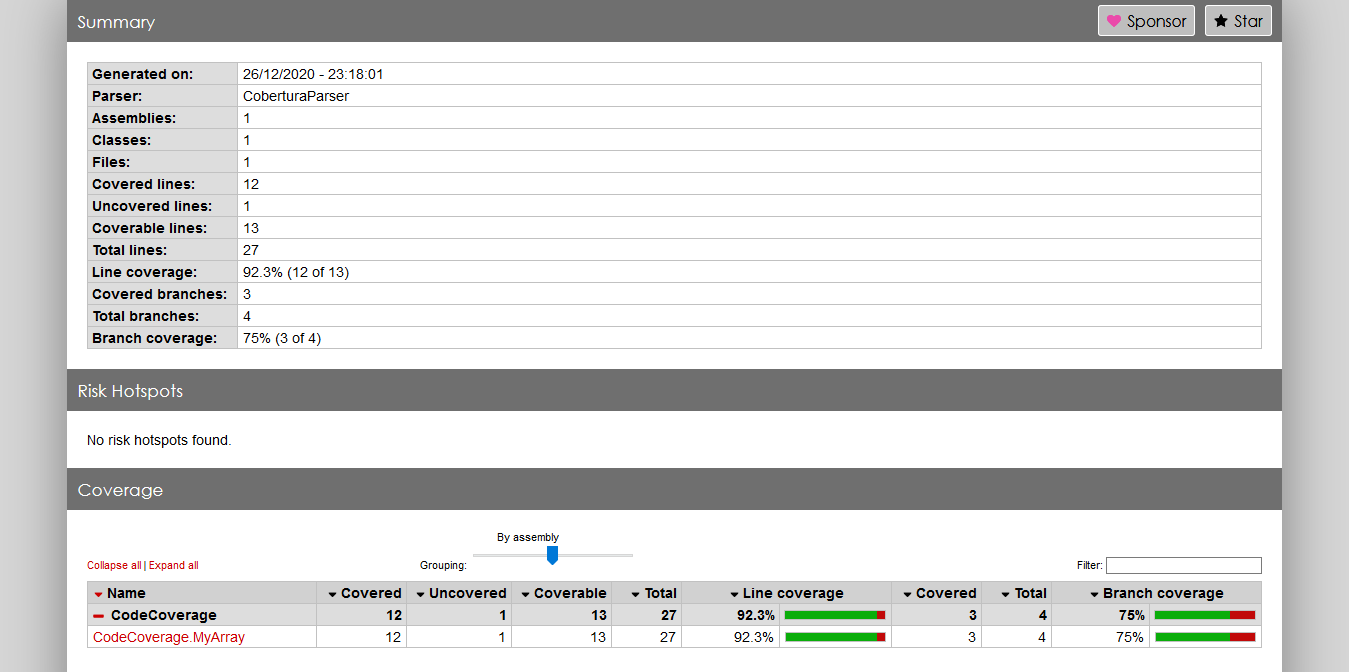Viewport: 1349px width, 672px height.
Task: Click the sort arrow on the Covered column
Action: click(331, 593)
